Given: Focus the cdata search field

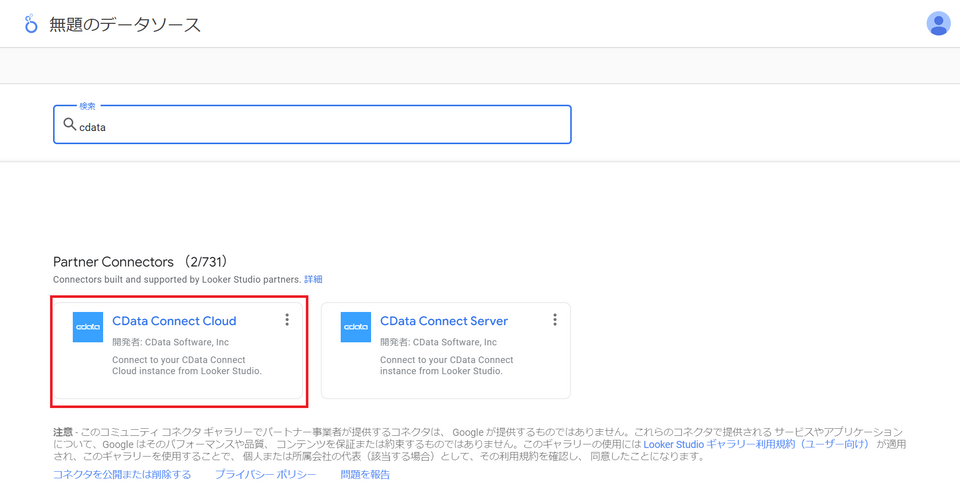Looking at the screenshot, I should click(312, 125).
